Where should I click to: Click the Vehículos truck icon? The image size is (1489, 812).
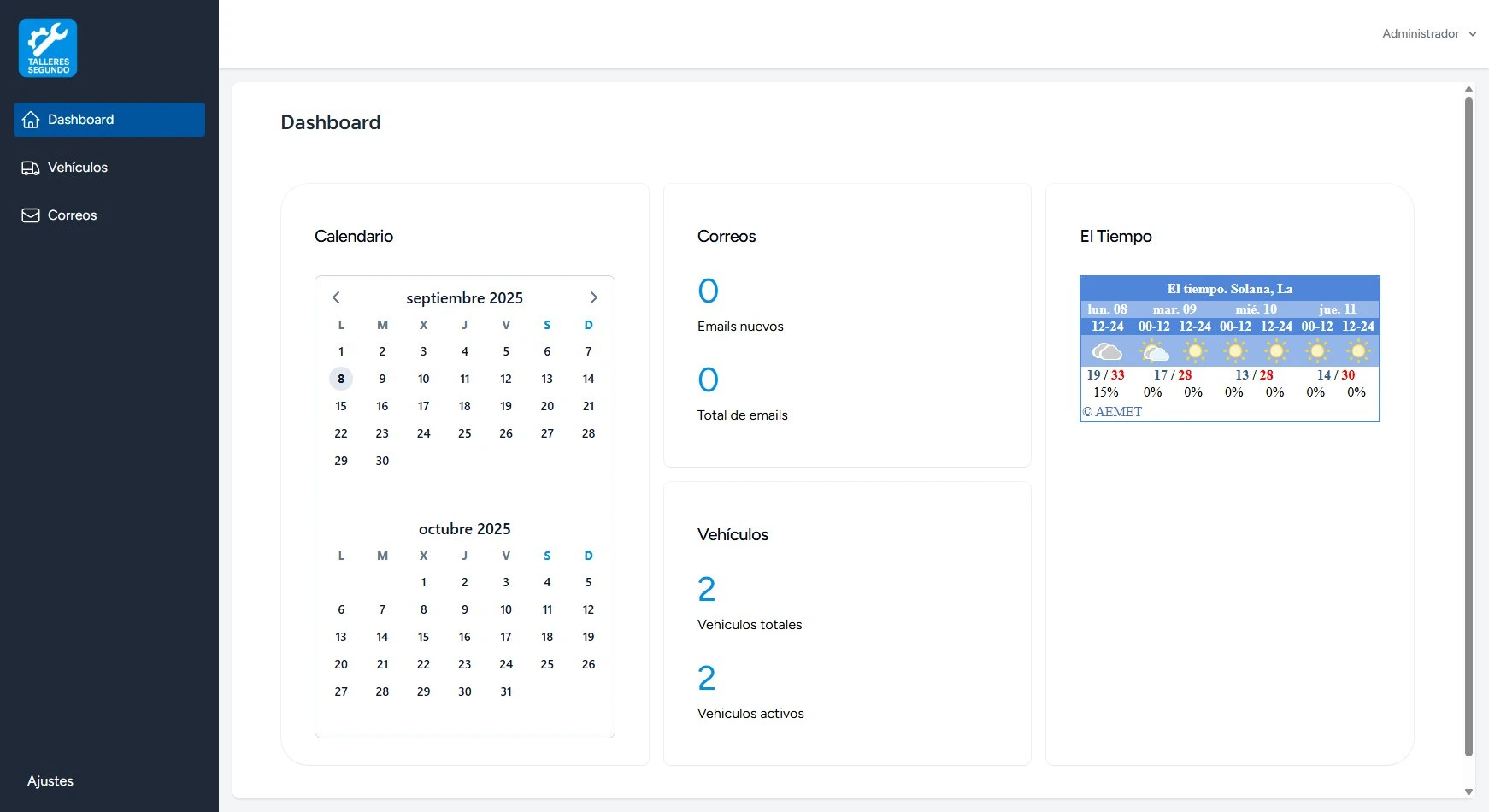(31, 168)
